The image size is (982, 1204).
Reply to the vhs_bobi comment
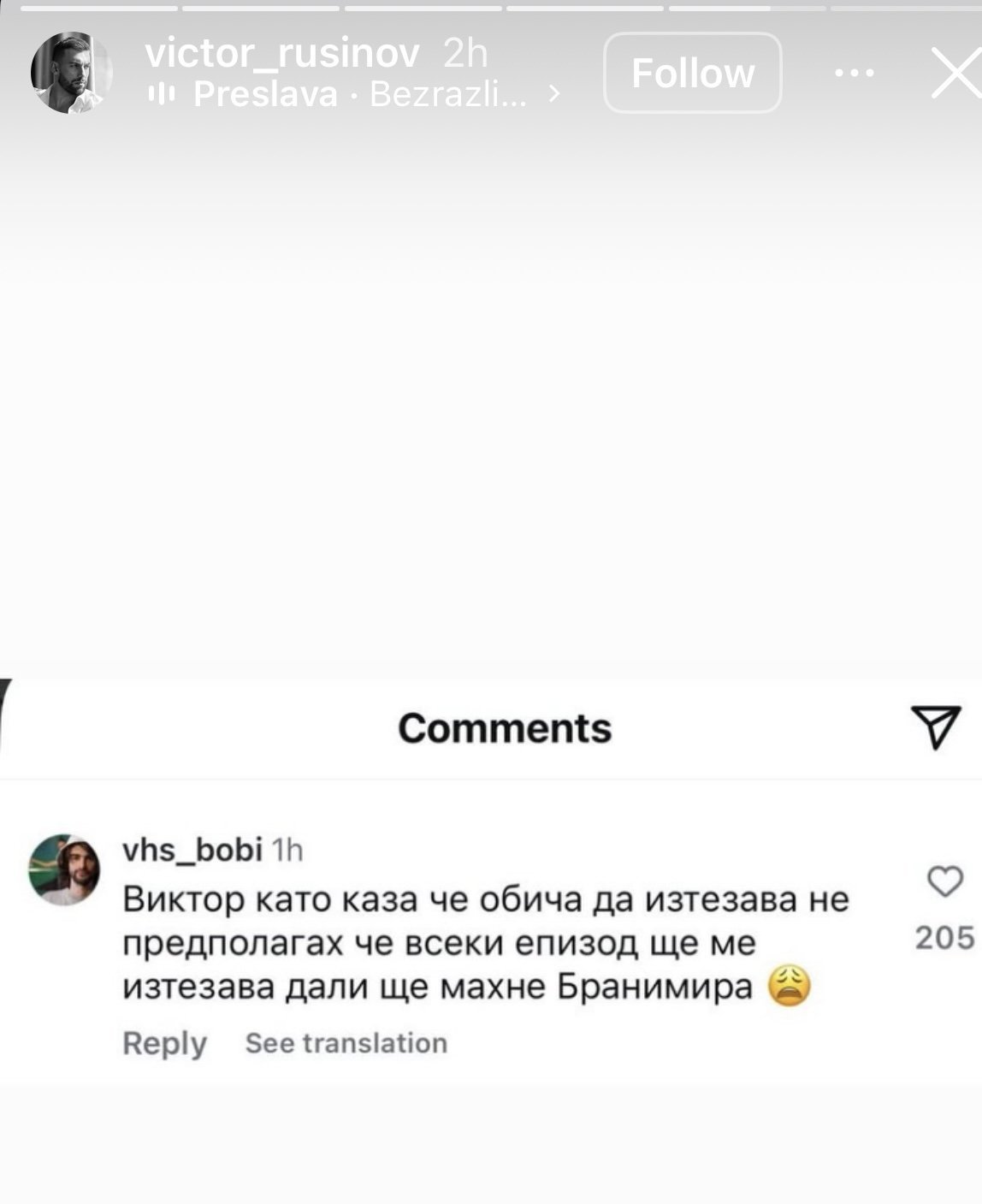[x=164, y=1043]
